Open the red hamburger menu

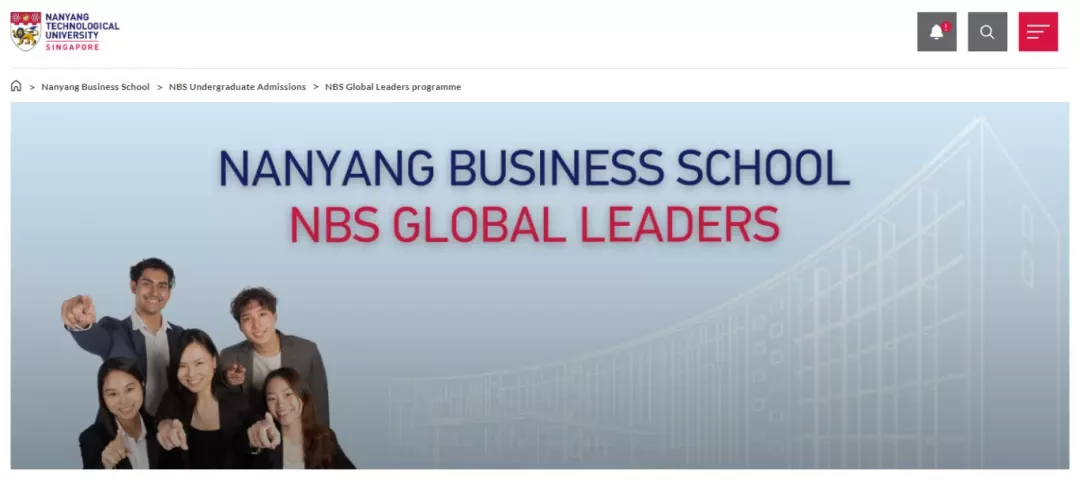coord(1038,32)
